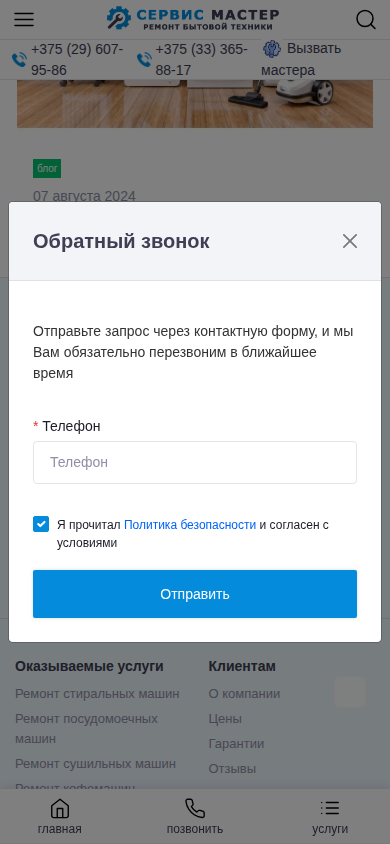Open the О компании footer link

tap(244, 693)
